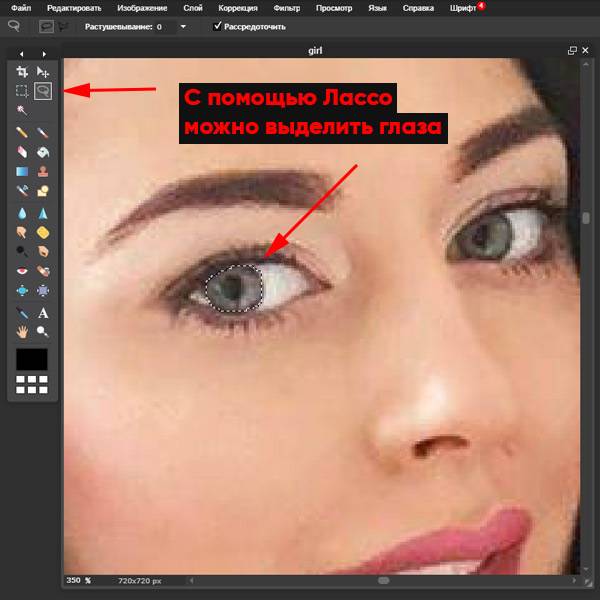Select the Red Eye Reduction tool
The image size is (600, 600).
point(22,271)
